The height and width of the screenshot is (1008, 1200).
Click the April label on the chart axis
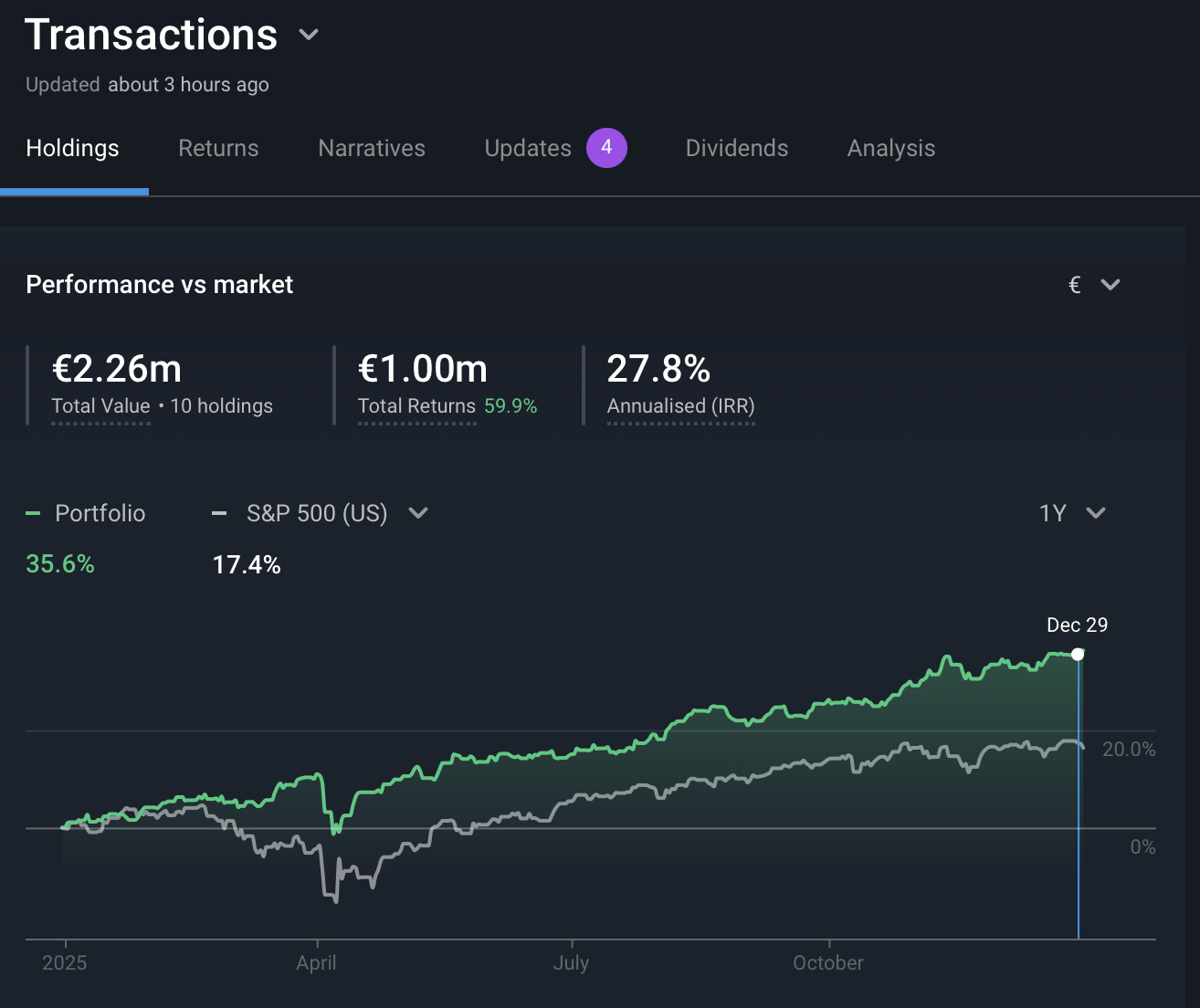(x=316, y=962)
